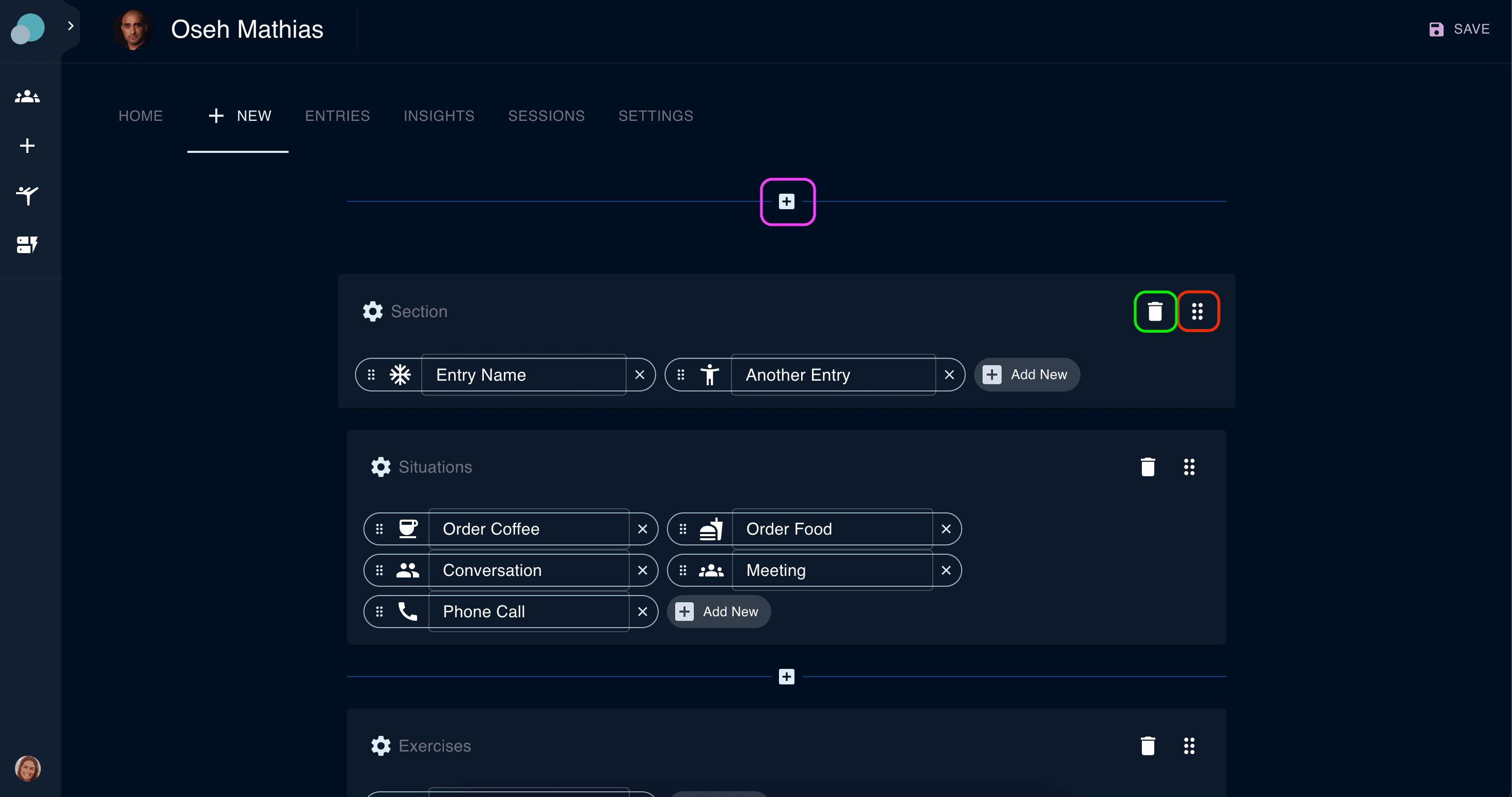Click the group/conversation icon on Conversation
Screen dimensions: 1512x797
point(408,570)
